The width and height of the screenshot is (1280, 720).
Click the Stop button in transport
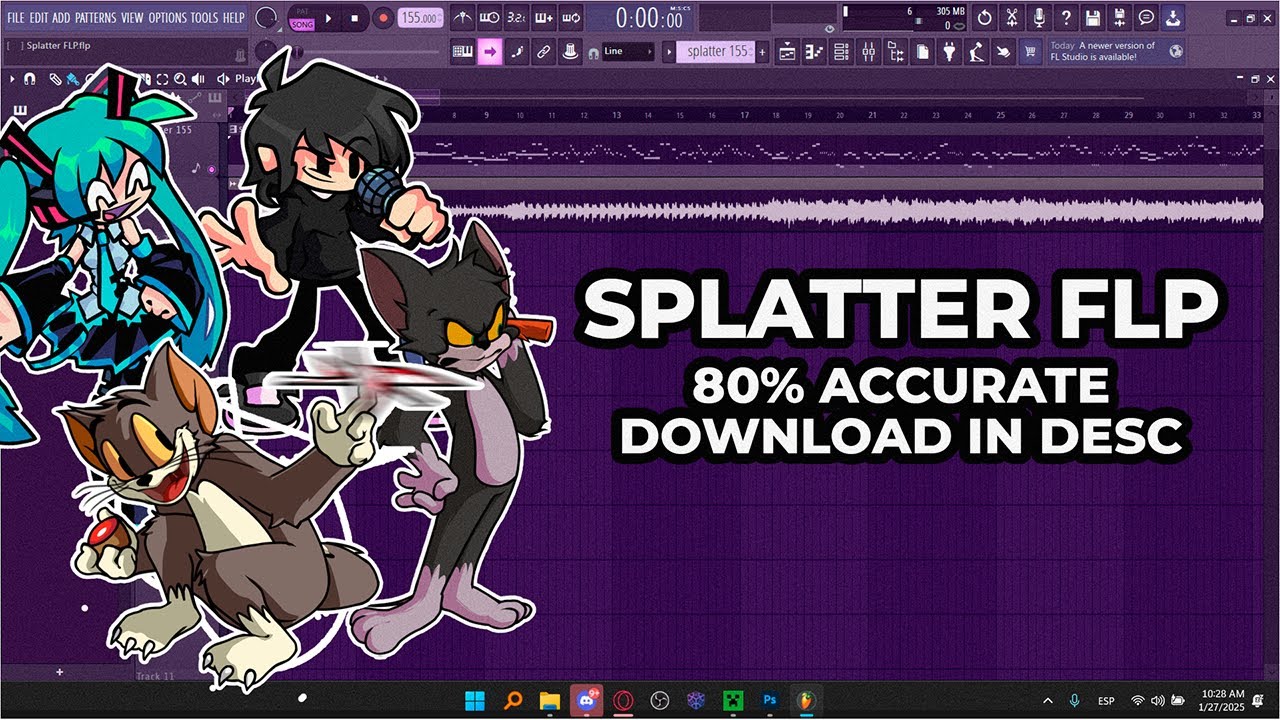(355, 18)
